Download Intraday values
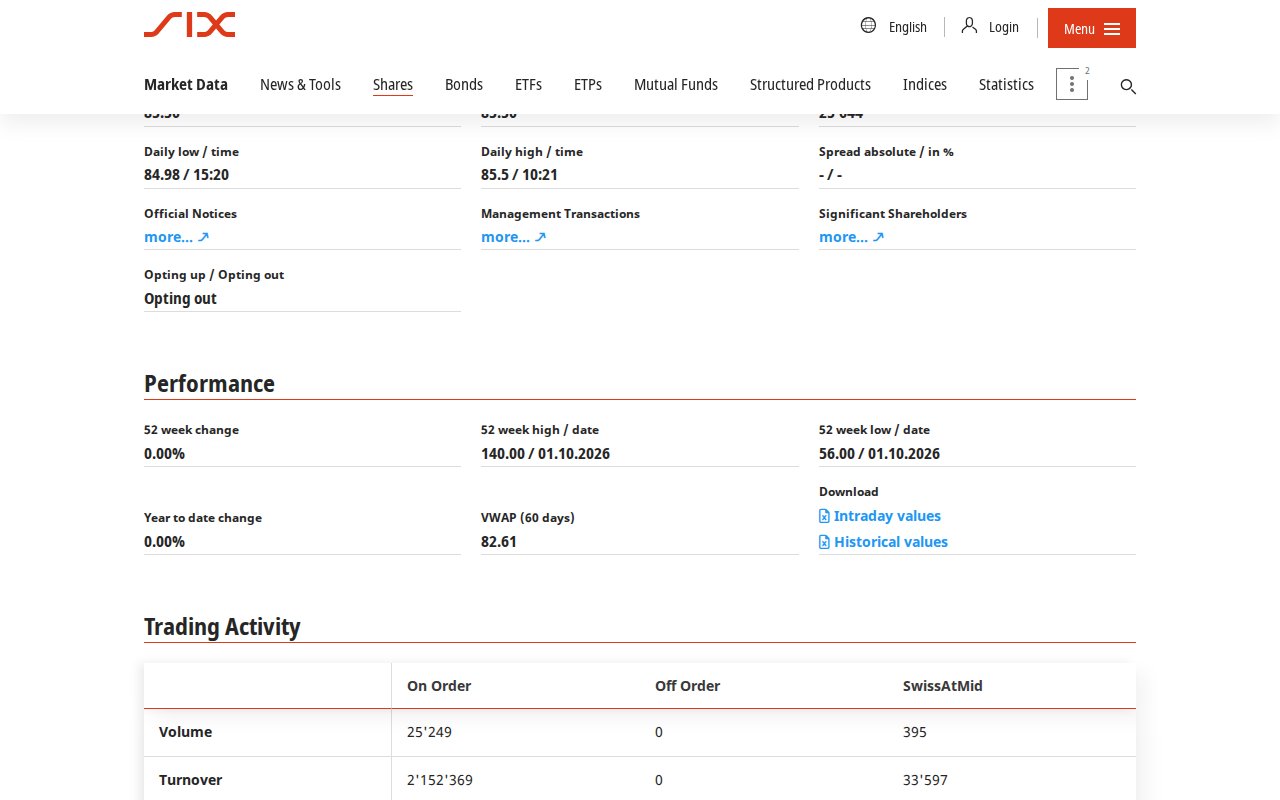The width and height of the screenshot is (1280, 800). (880, 516)
